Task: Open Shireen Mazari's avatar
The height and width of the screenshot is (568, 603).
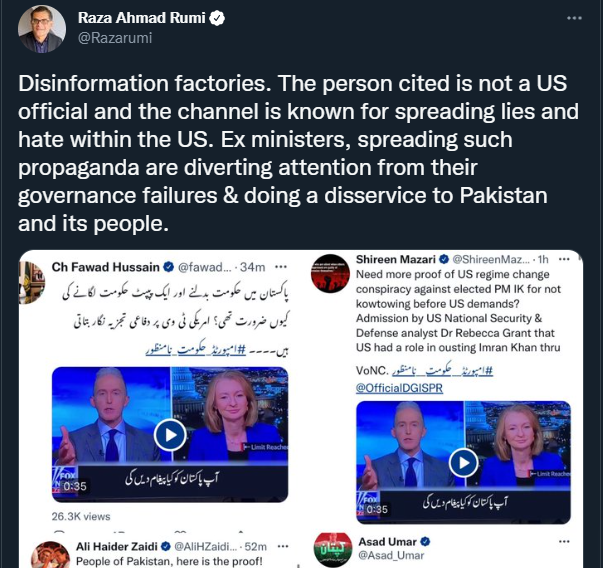Action: tap(330, 273)
